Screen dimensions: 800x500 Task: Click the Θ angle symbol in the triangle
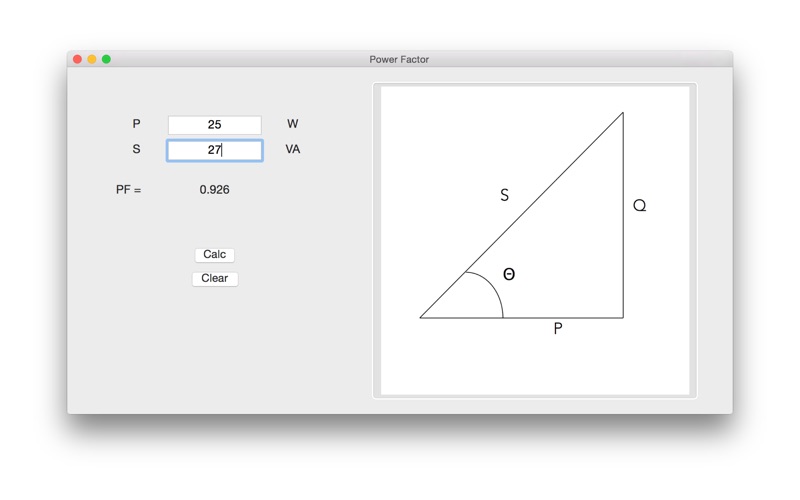pyautogui.click(x=509, y=274)
